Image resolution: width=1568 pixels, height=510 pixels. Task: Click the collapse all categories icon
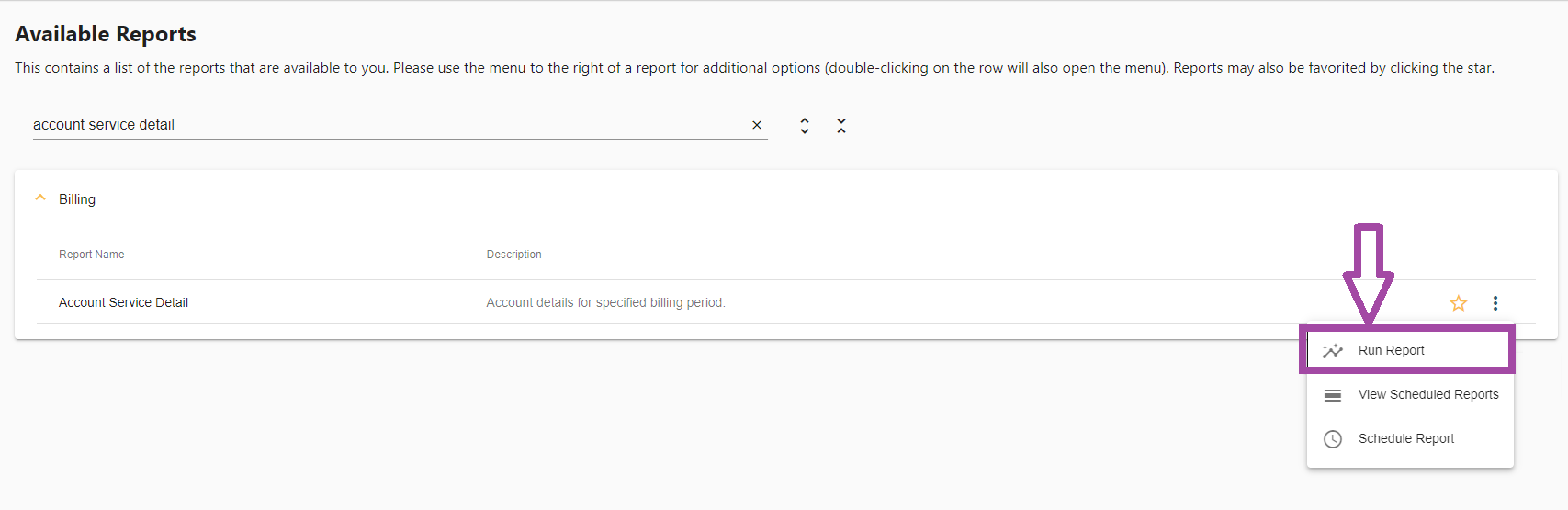(841, 126)
